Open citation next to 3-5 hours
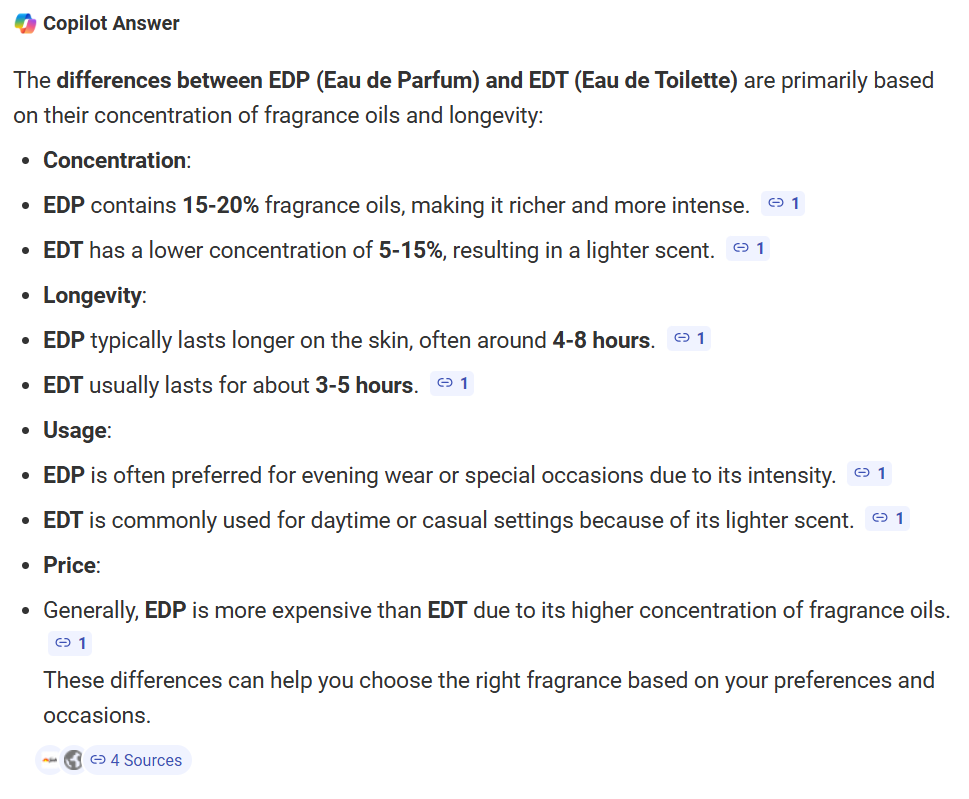 point(452,384)
